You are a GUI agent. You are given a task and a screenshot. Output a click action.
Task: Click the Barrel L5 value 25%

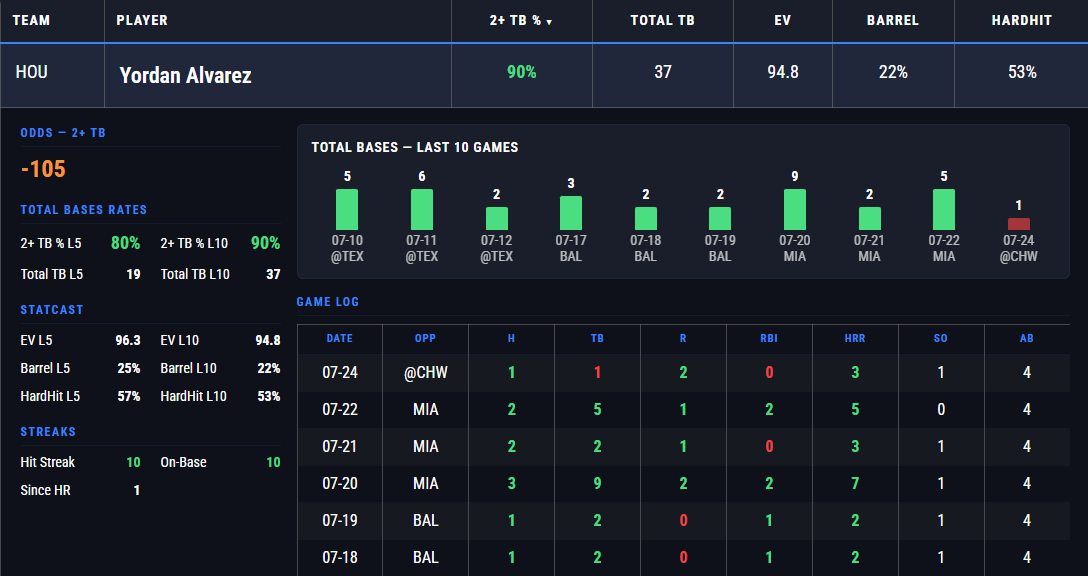coord(129,368)
